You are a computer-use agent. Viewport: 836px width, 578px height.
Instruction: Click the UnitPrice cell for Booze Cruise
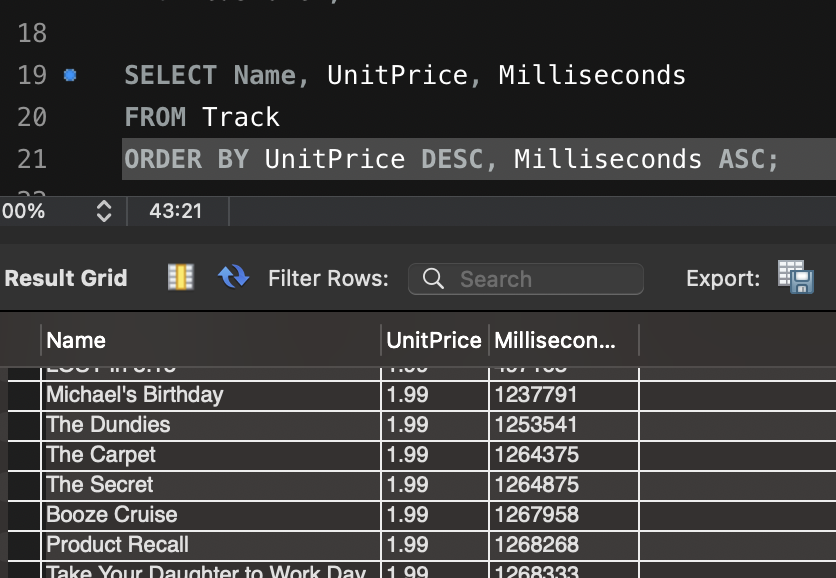[435, 515]
